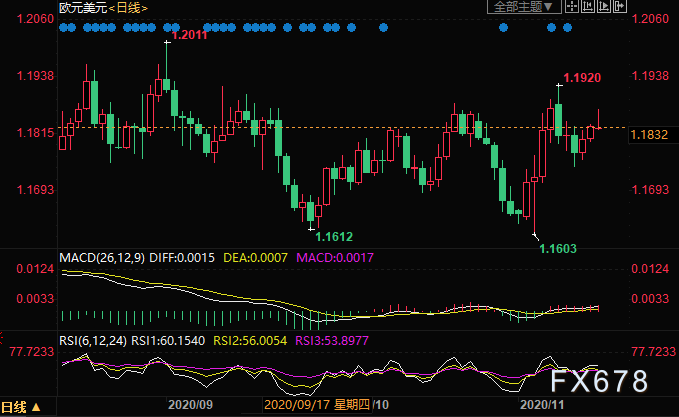Screen dimensions: 679x417
Task: Click the isolated blue dot right of the main dot cluster
Action: [x=383, y=28]
